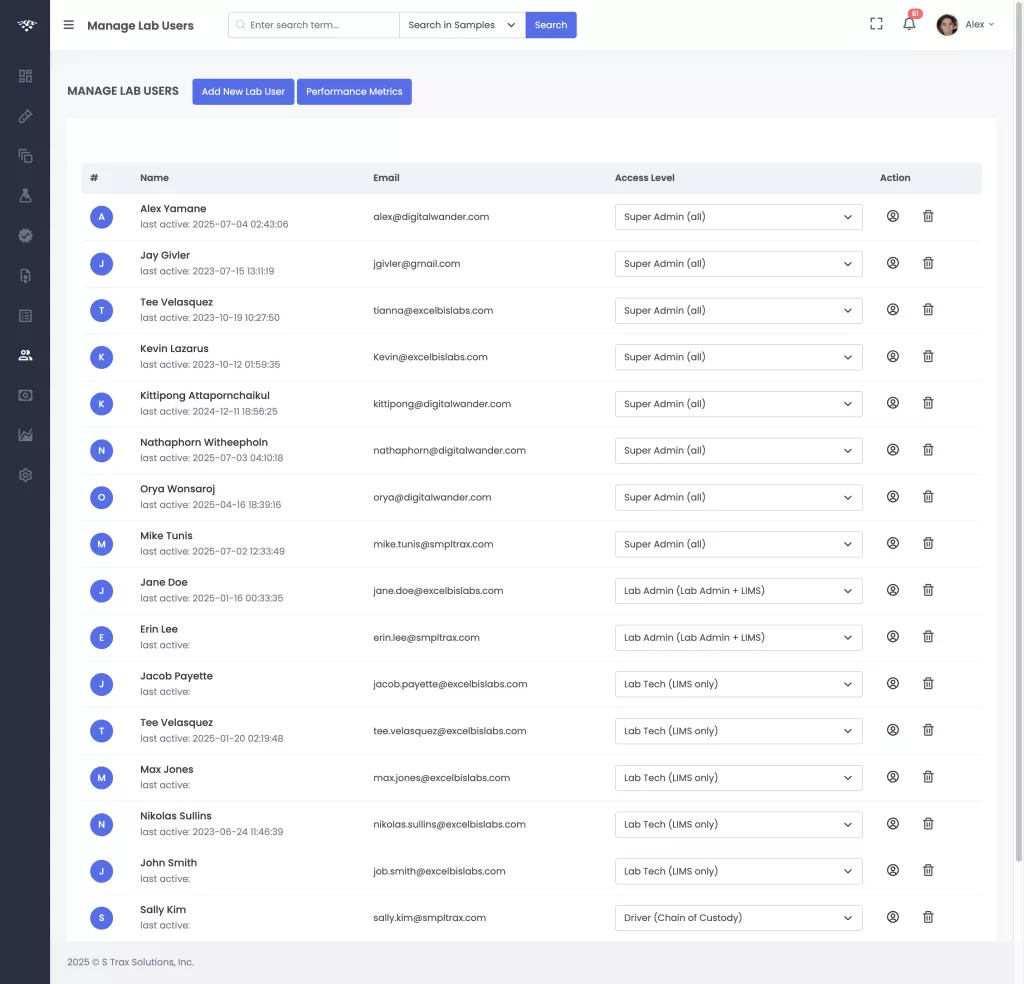Open the pencil/edit icon in sidebar
The height and width of the screenshot is (984, 1024).
coord(25,116)
